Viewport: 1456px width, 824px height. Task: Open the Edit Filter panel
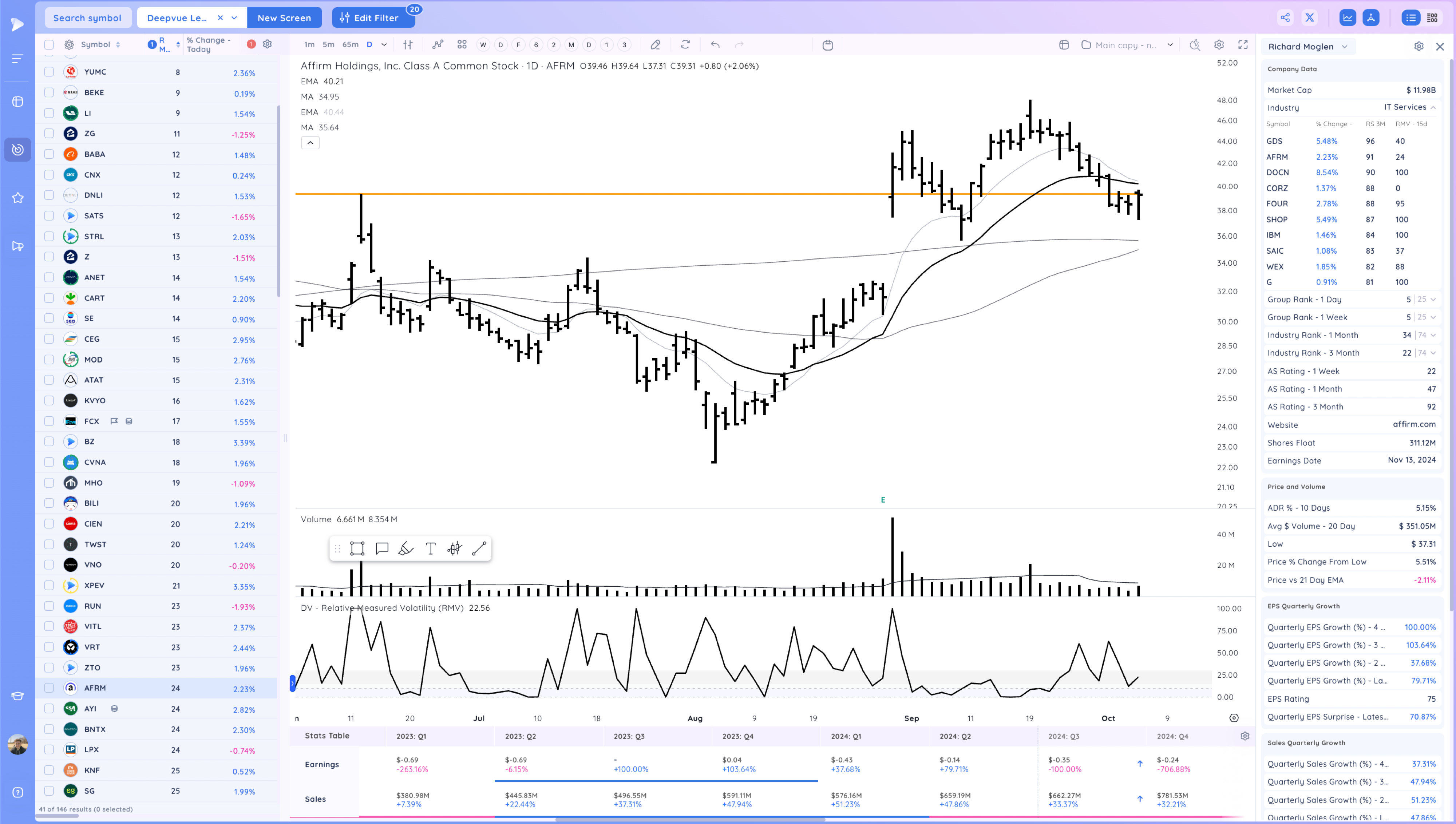pos(373,17)
